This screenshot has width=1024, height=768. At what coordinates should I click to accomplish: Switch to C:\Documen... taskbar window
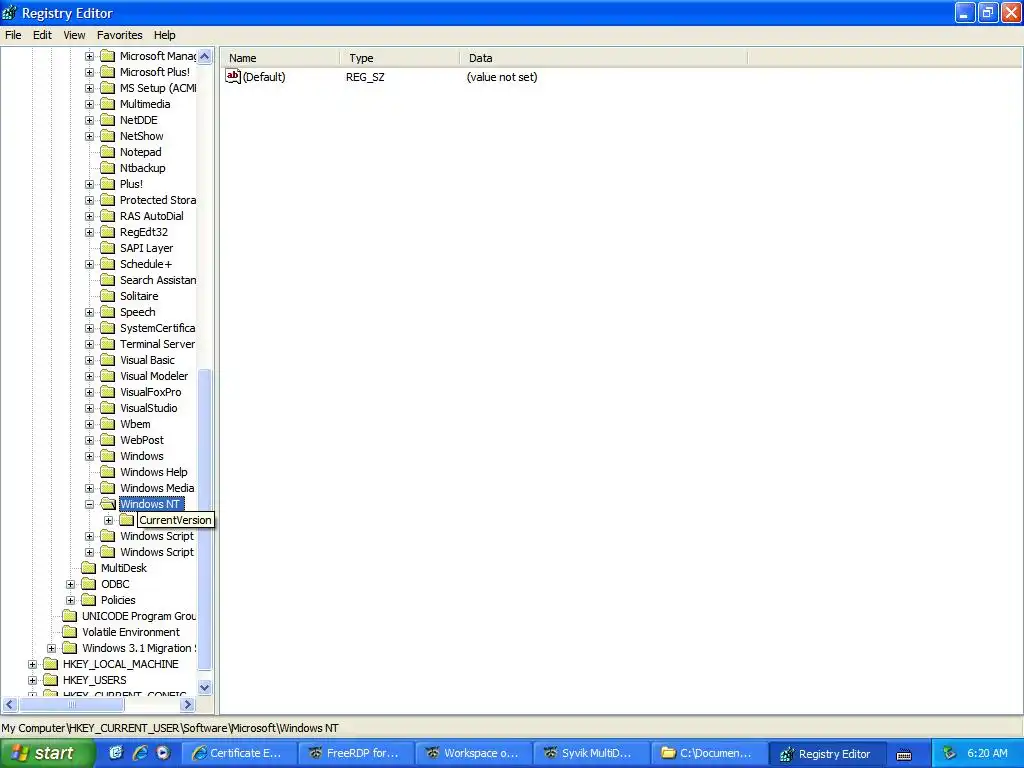pyautogui.click(x=708, y=753)
